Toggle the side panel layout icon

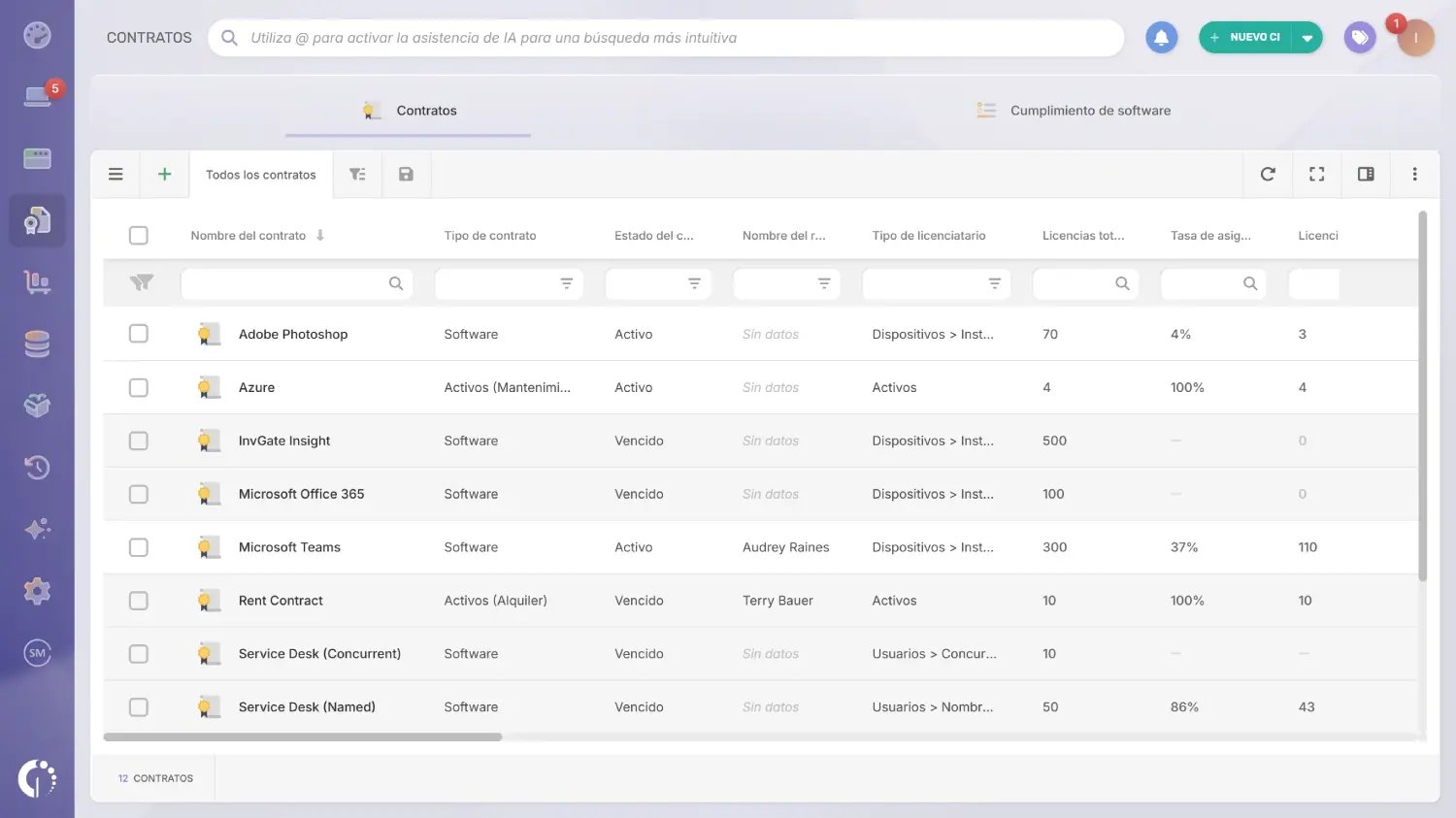[x=1366, y=175]
